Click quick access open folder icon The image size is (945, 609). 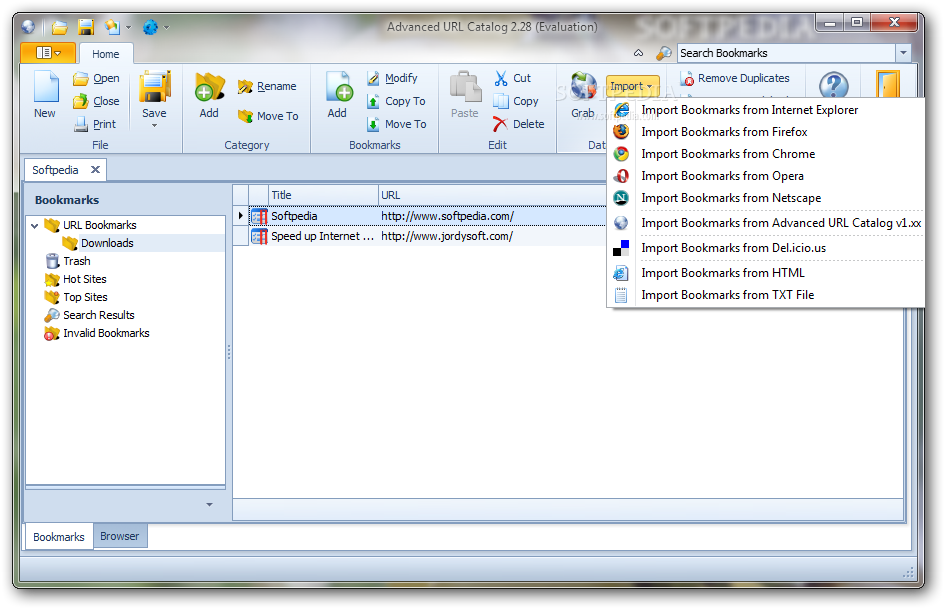pyautogui.click(x=59, y=27)
